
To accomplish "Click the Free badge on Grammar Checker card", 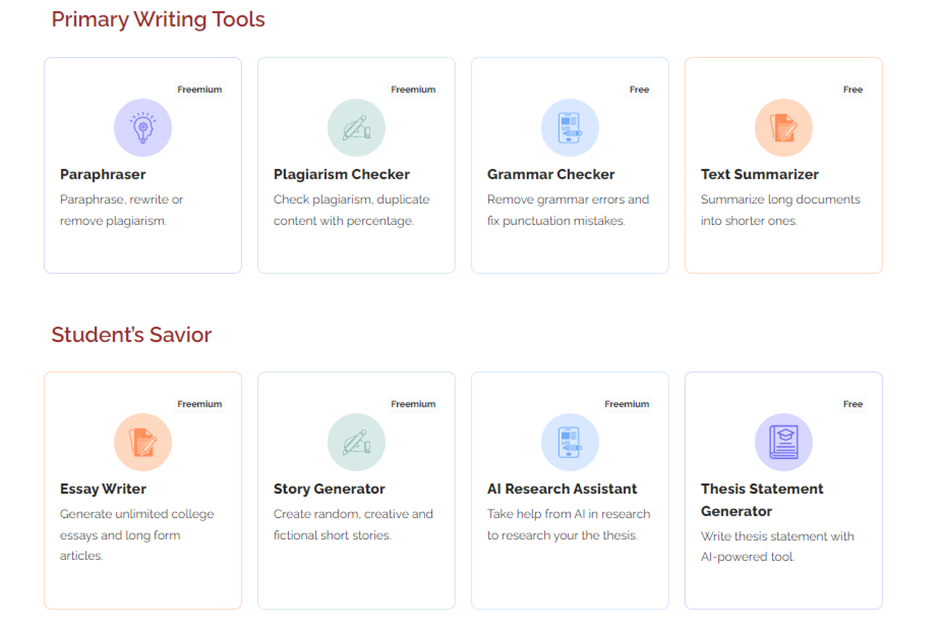I will (639, 90).
